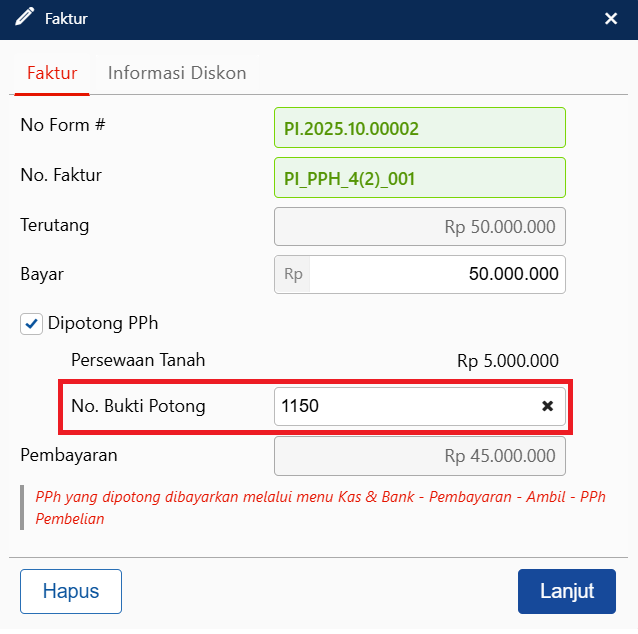The image size is (638, 634).
Task: Clear the No. Bukti Potong value
Action: tap(547, 406)
